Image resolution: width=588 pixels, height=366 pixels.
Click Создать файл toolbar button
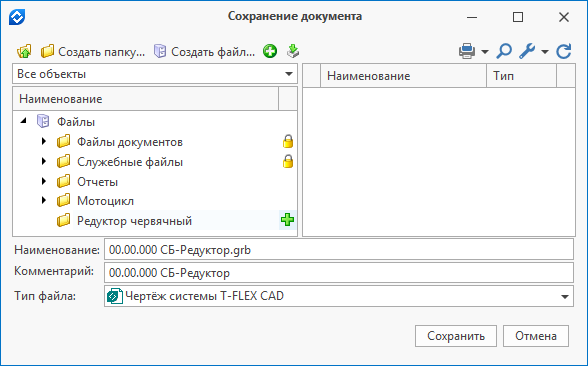click(x=204, y=51)
